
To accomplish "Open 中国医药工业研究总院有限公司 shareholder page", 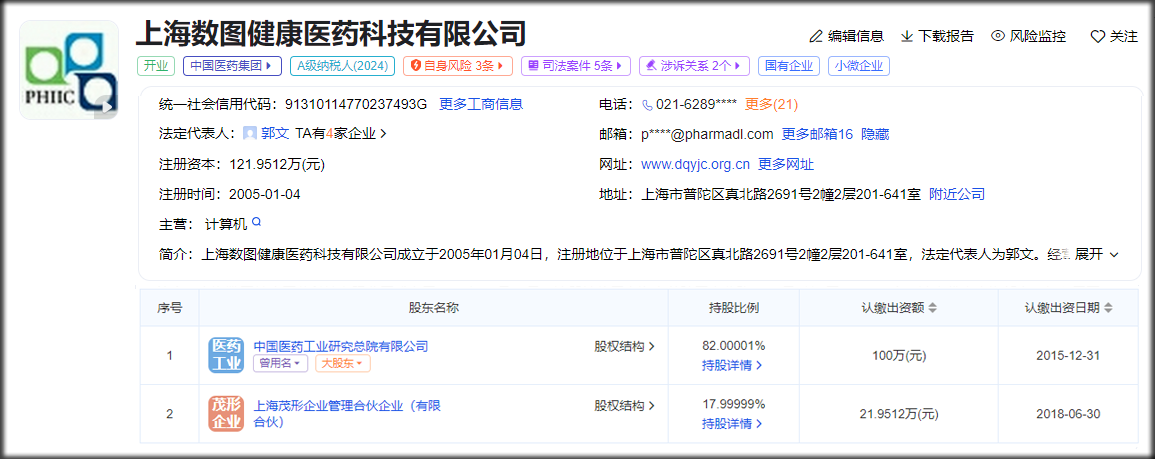I will [x=340, y=346].
